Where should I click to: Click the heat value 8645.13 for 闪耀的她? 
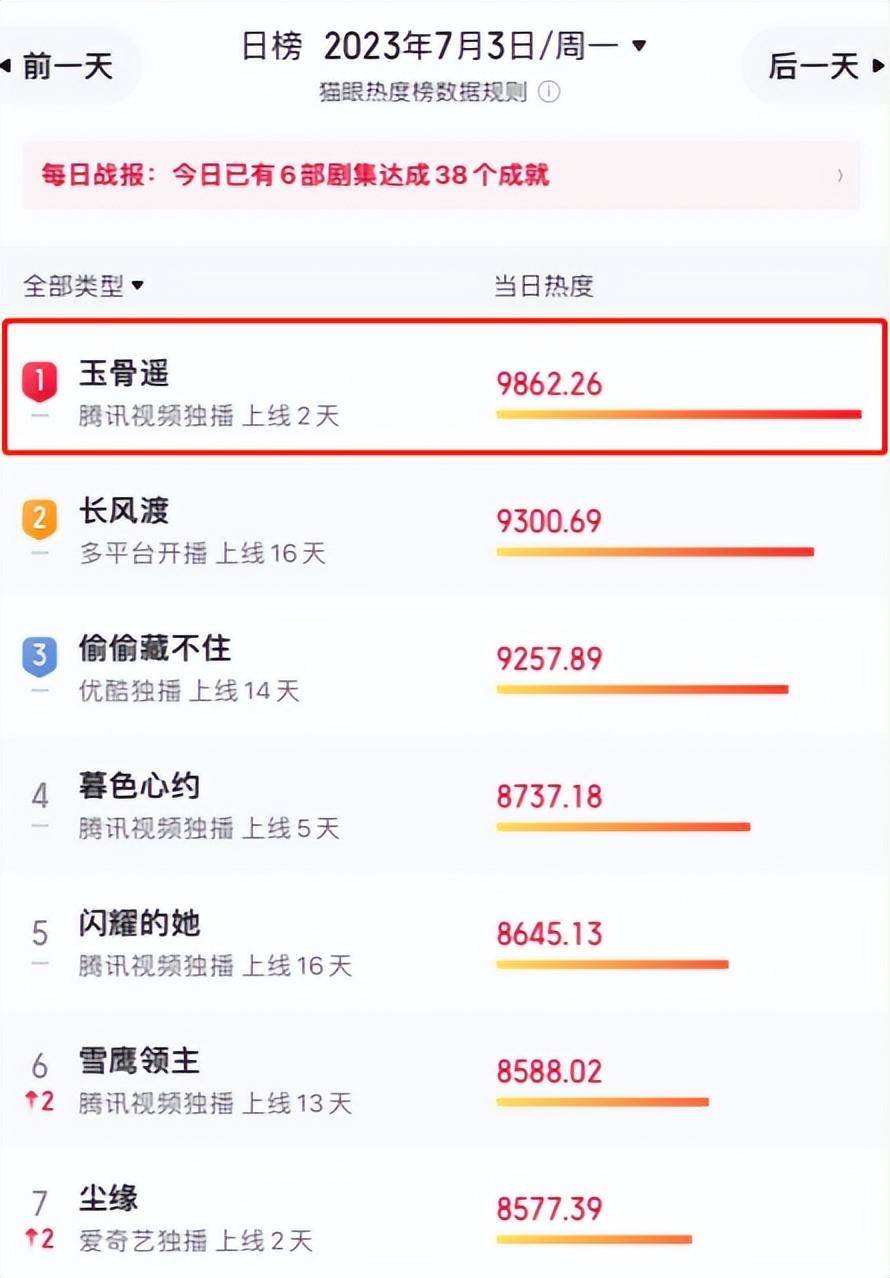click(x=549, y=934)
